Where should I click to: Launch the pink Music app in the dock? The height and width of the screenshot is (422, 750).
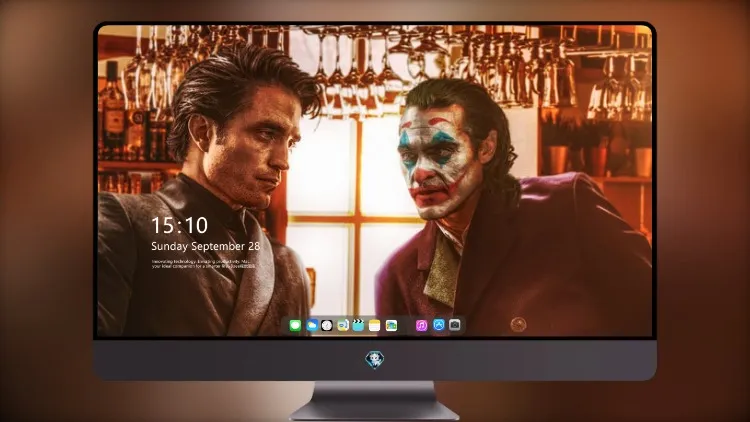coord(421,325)
